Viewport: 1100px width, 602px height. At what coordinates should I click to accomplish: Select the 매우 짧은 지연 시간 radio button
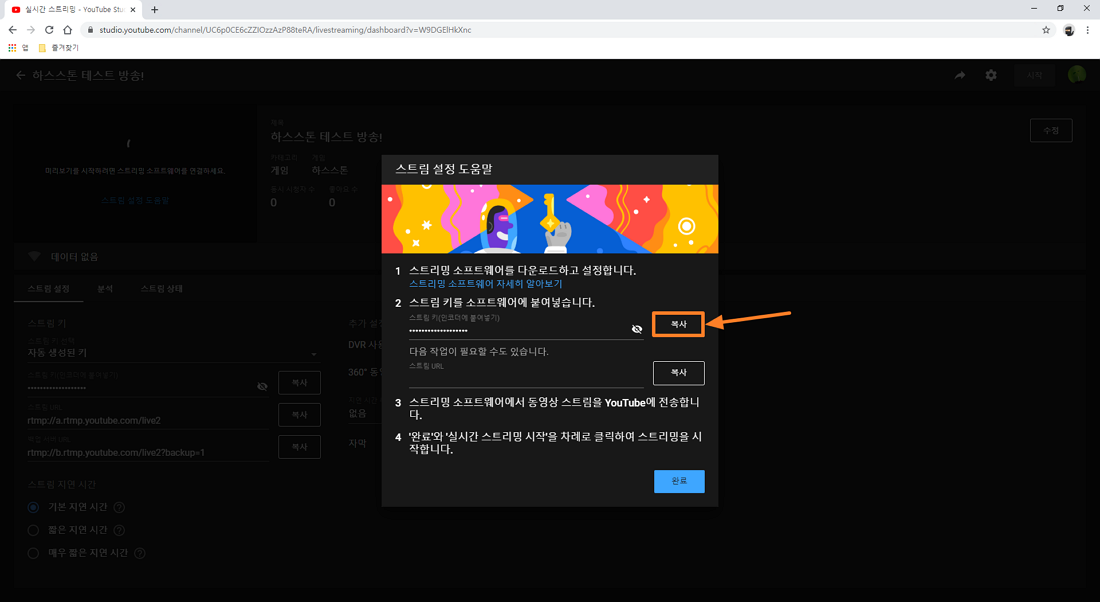(x=33, y=554)
